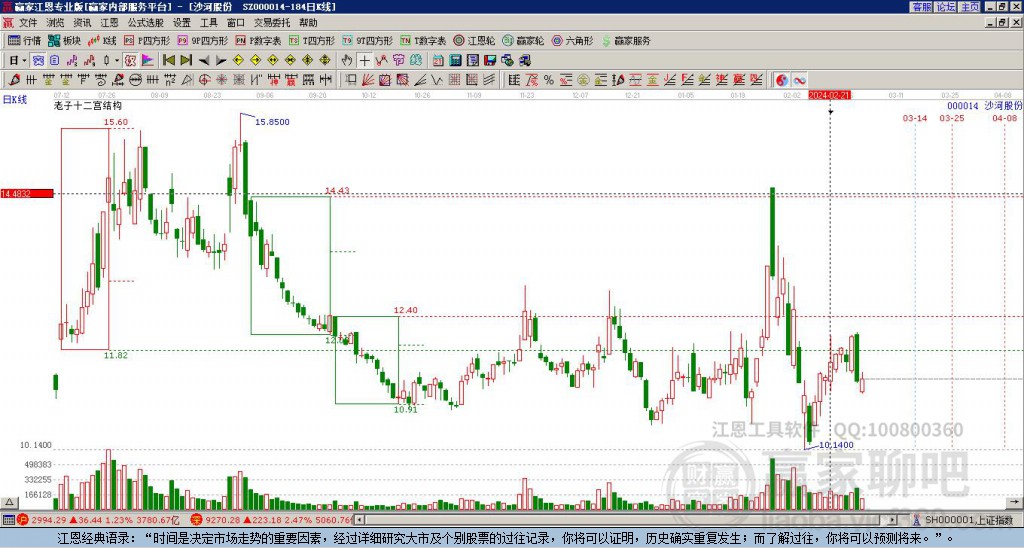1024x548 pixels.
Task: Open the calculator icon
Action: (455, 61)
